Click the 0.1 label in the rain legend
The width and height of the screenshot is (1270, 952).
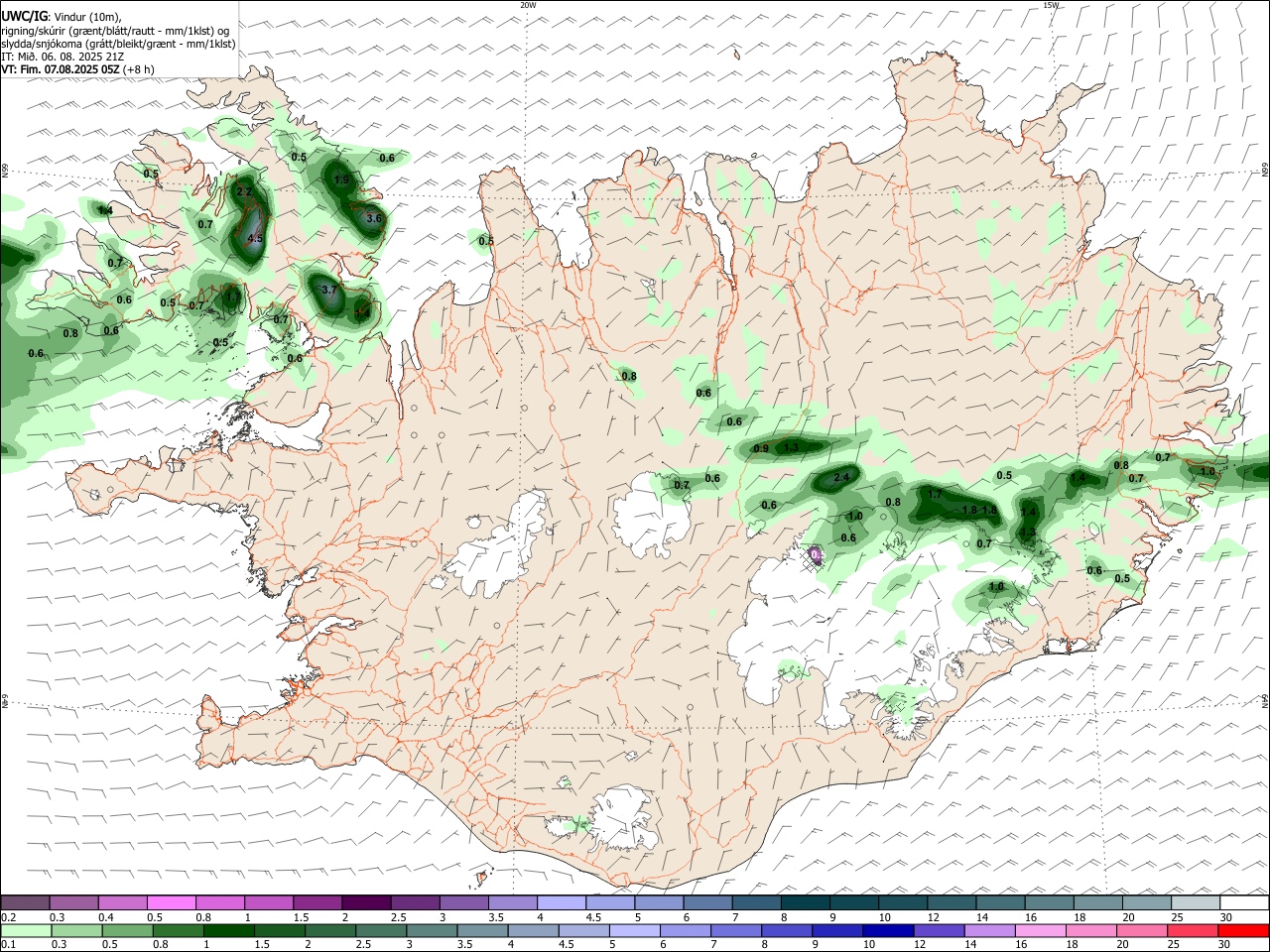[8, 945]
